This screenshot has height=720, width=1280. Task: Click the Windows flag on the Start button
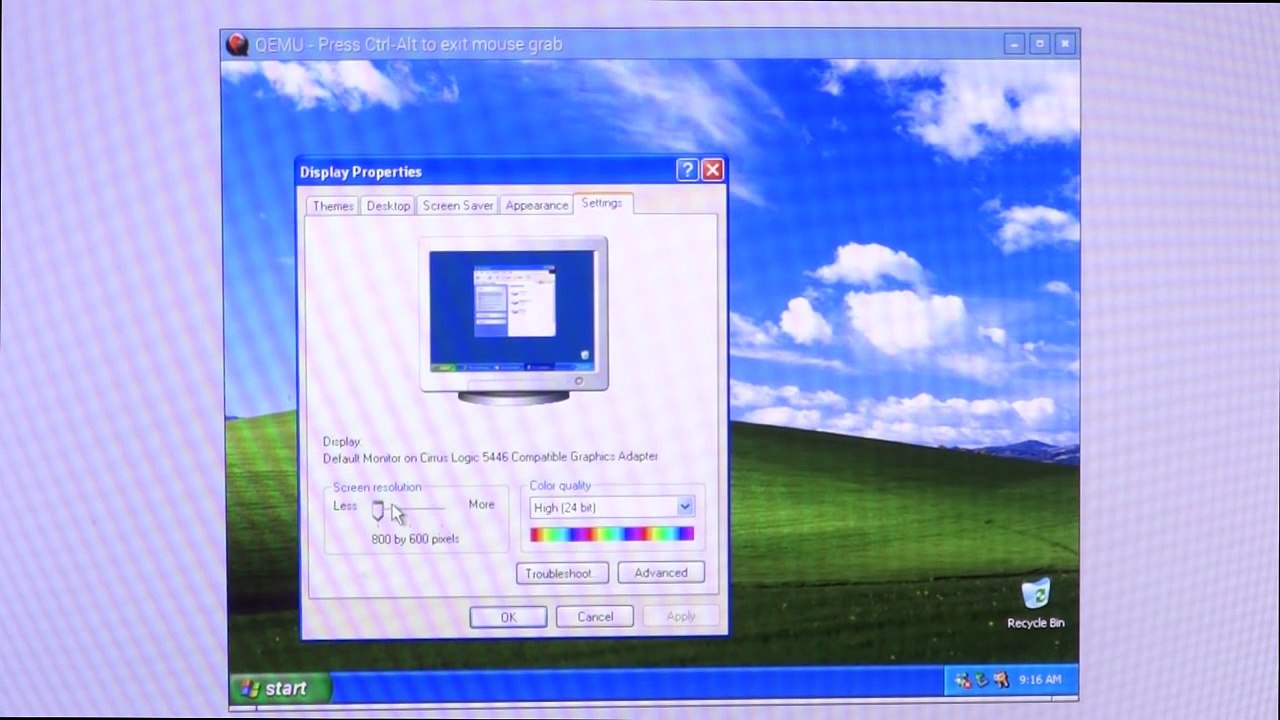click(x=250, y=688)
